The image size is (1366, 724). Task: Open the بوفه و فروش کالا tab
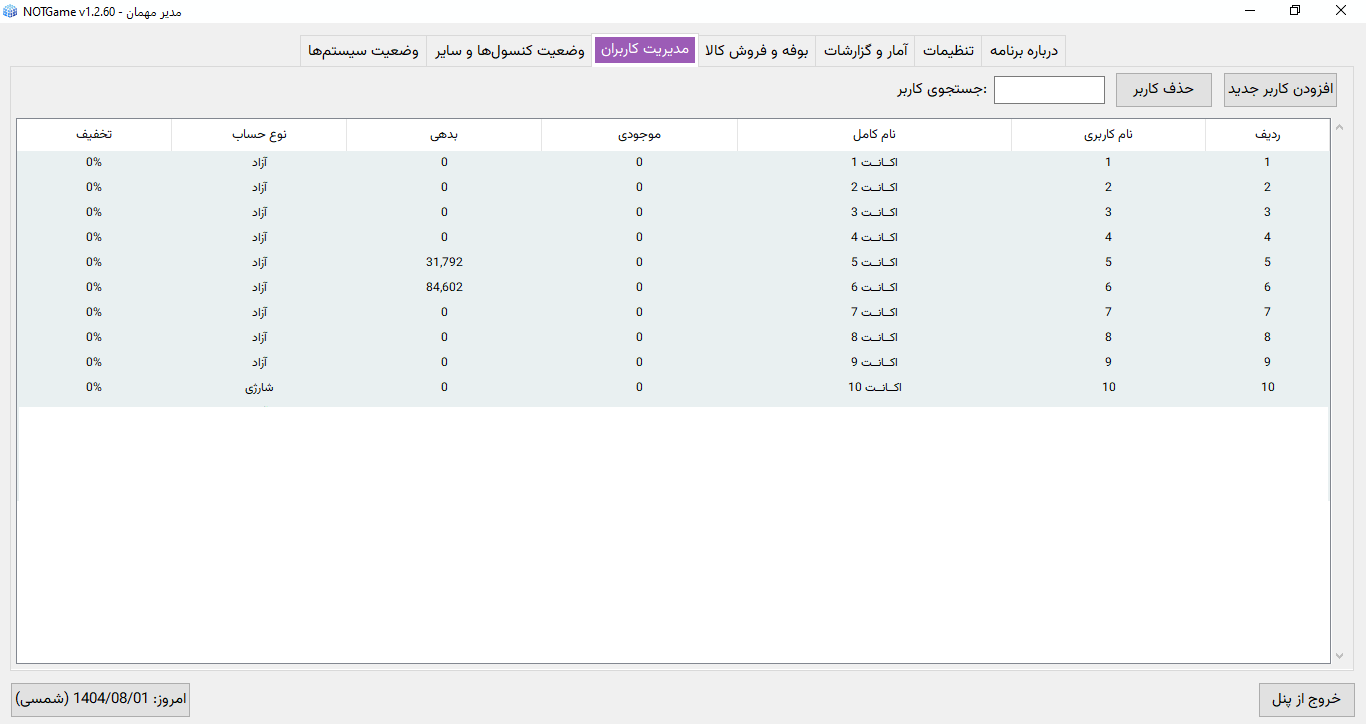756,50
